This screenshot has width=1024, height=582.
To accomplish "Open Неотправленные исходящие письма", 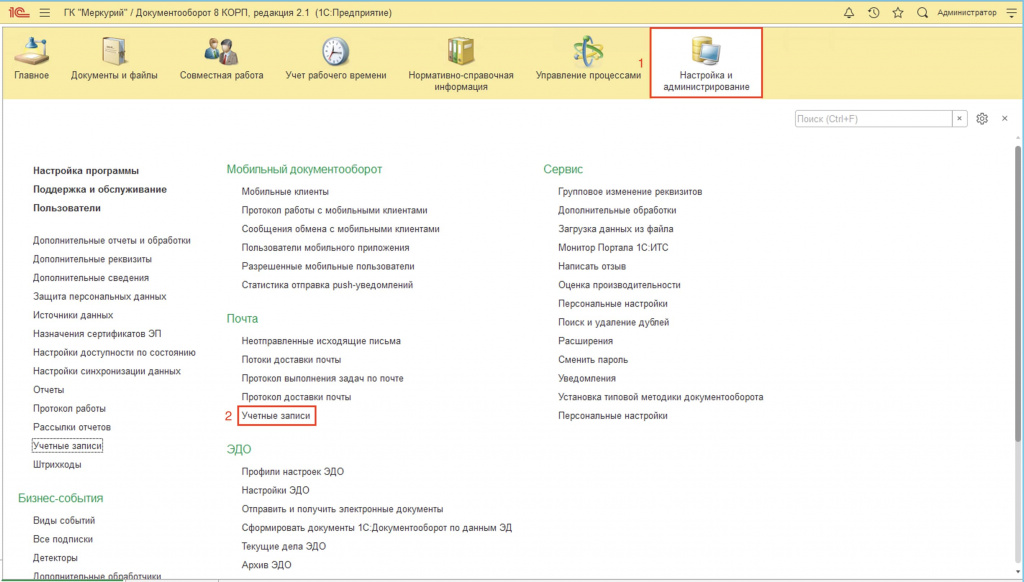I will pyautogui.click(x=321, y=341).
